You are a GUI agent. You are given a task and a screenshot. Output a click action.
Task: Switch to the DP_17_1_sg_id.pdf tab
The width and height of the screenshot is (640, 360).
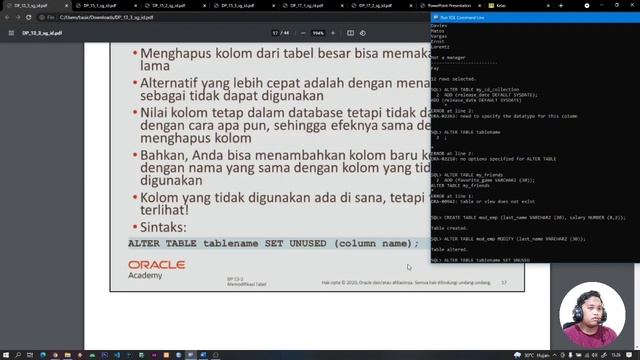(313, 6)
